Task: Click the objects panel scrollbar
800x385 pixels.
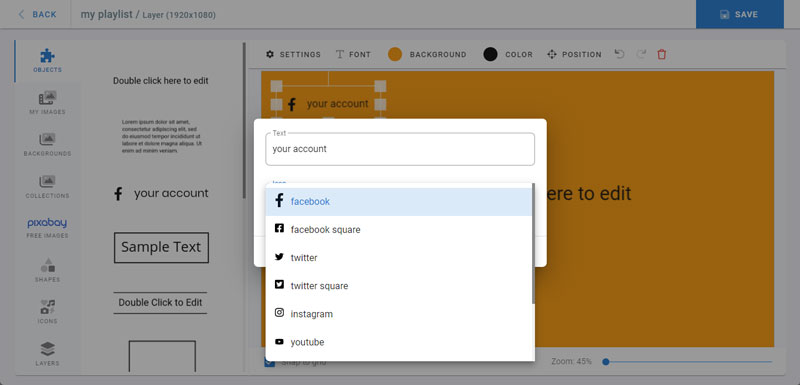Action: tap(244, 120)
